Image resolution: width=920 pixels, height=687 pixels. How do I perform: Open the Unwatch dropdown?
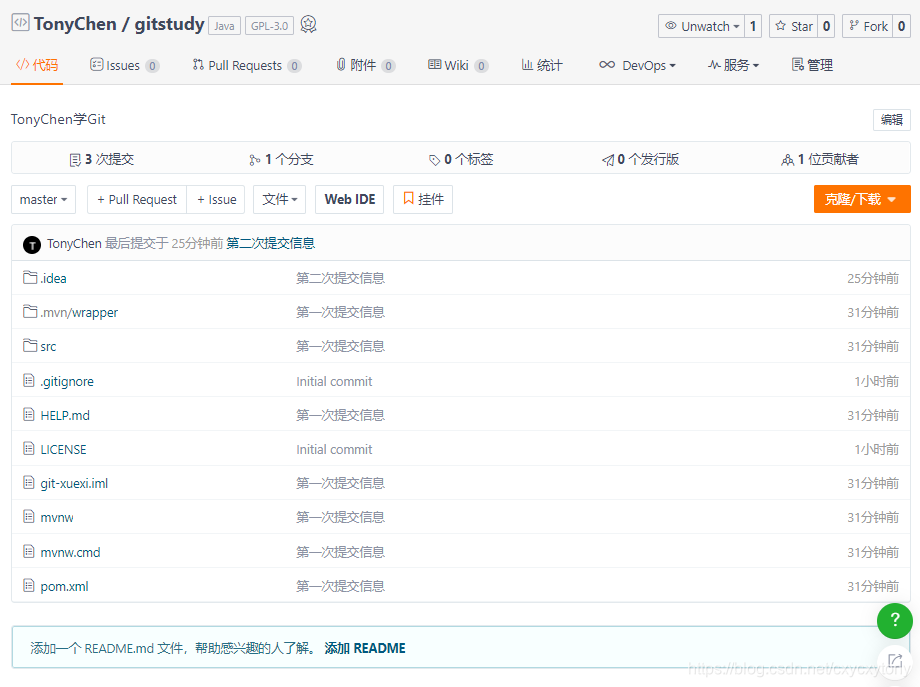pos(702,26)
